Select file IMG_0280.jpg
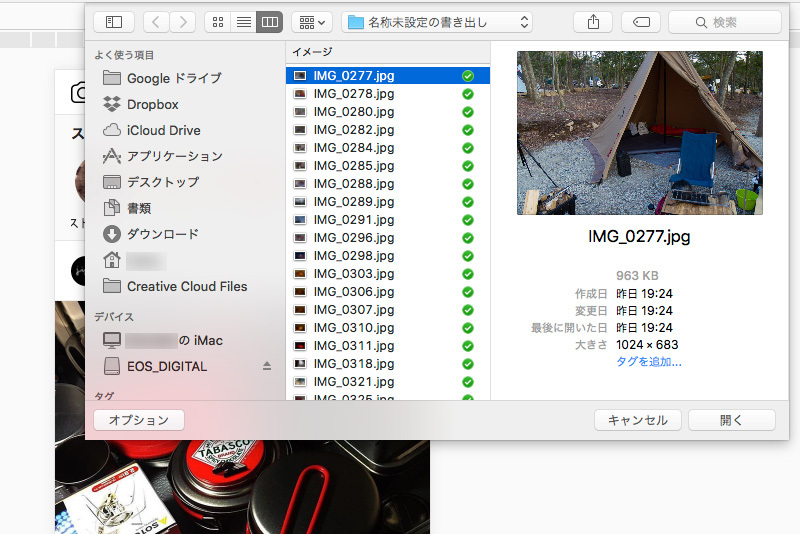This screenshot has width=800, height=534. coord(388,112)
